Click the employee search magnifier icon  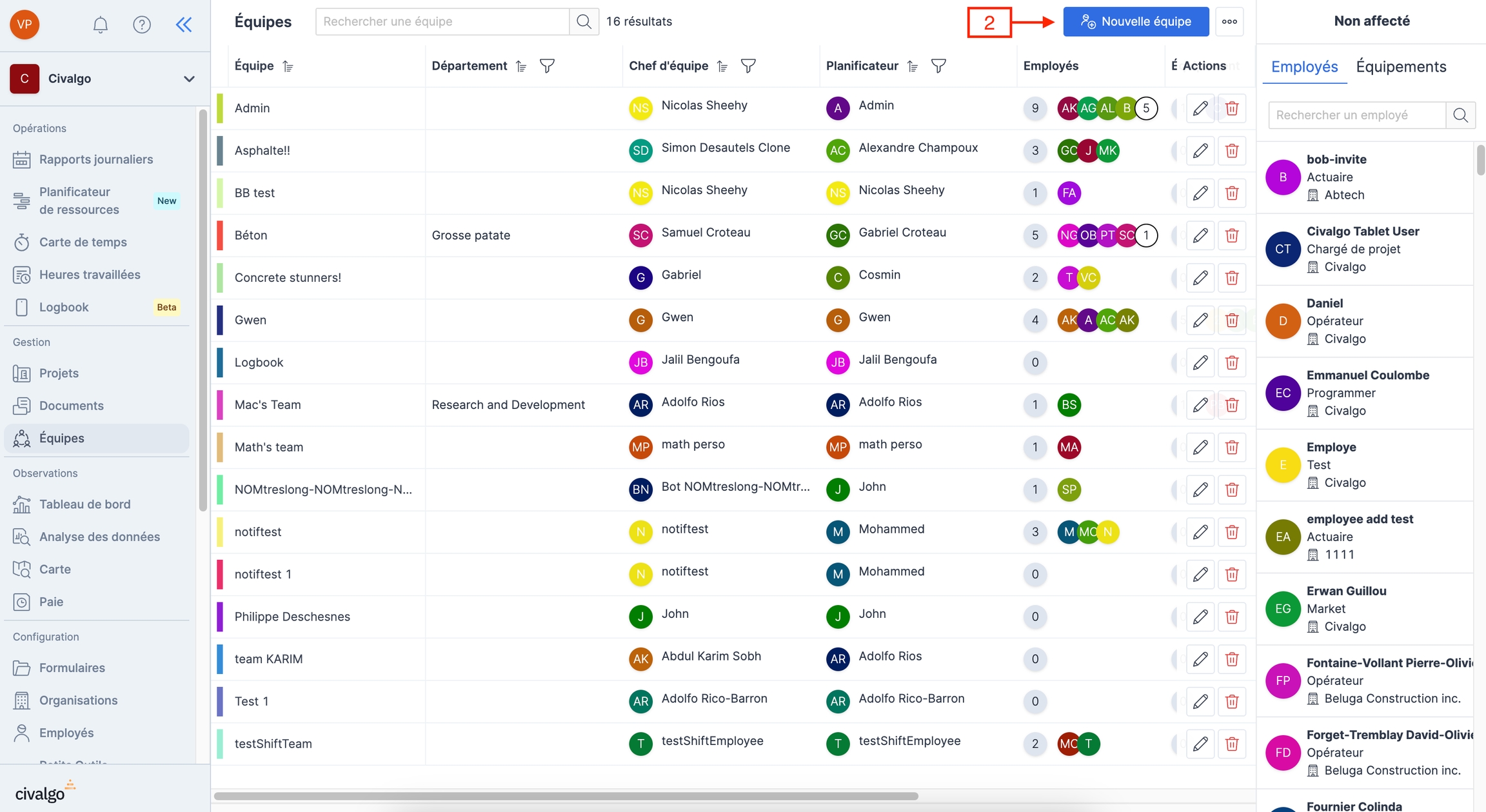(x=1460, y=115)
